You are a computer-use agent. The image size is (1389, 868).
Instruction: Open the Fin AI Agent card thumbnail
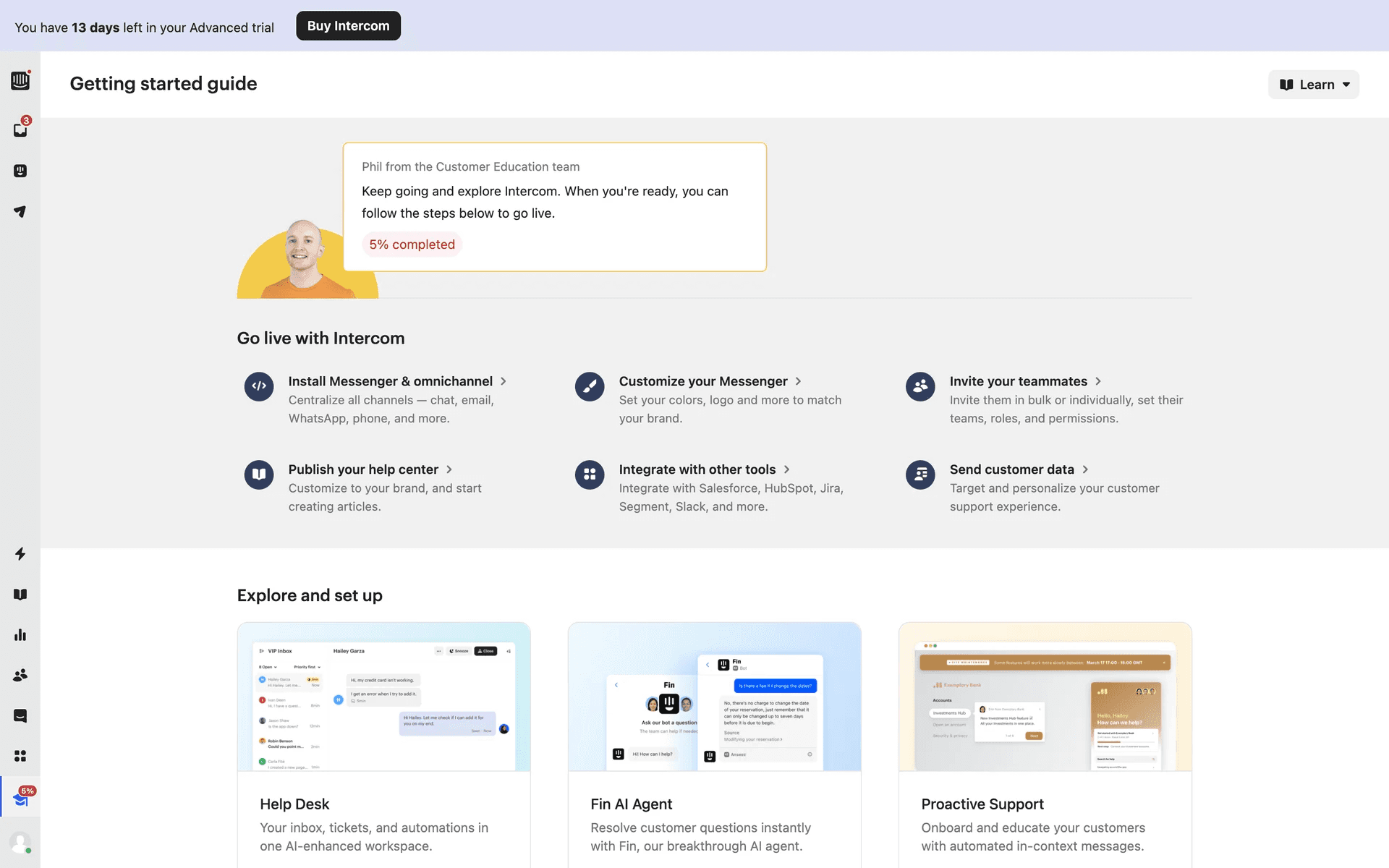(714, 697)
